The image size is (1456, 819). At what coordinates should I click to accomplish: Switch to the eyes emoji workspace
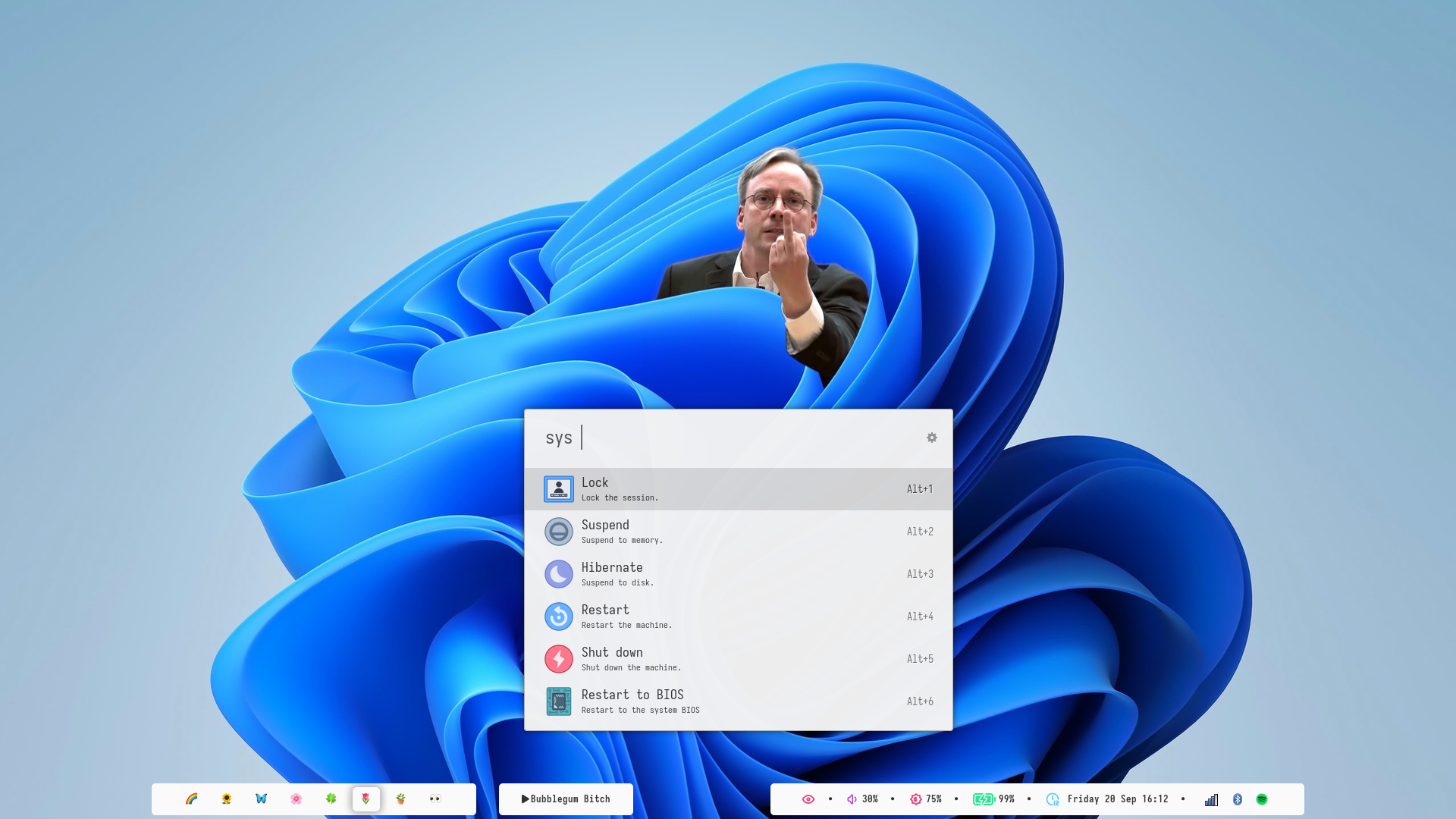435,799
